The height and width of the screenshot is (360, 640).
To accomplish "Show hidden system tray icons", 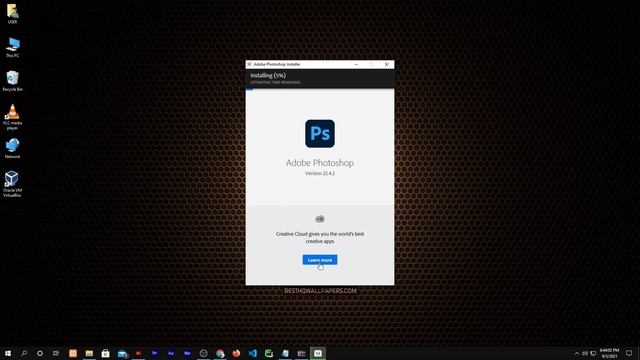I will pos(576,353).
